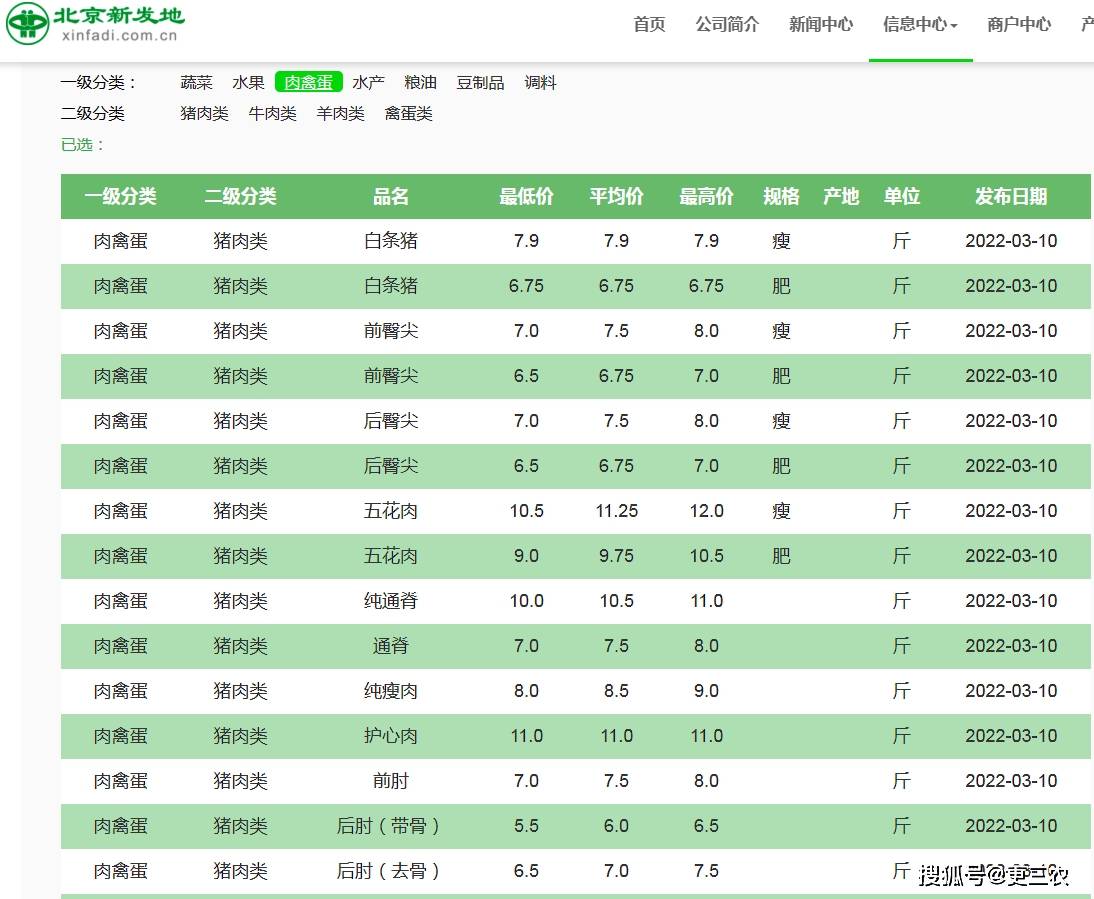Viewport: 1094px width, 899px height.
Task: Choose the 粮油 category
Action: point(420,83)
